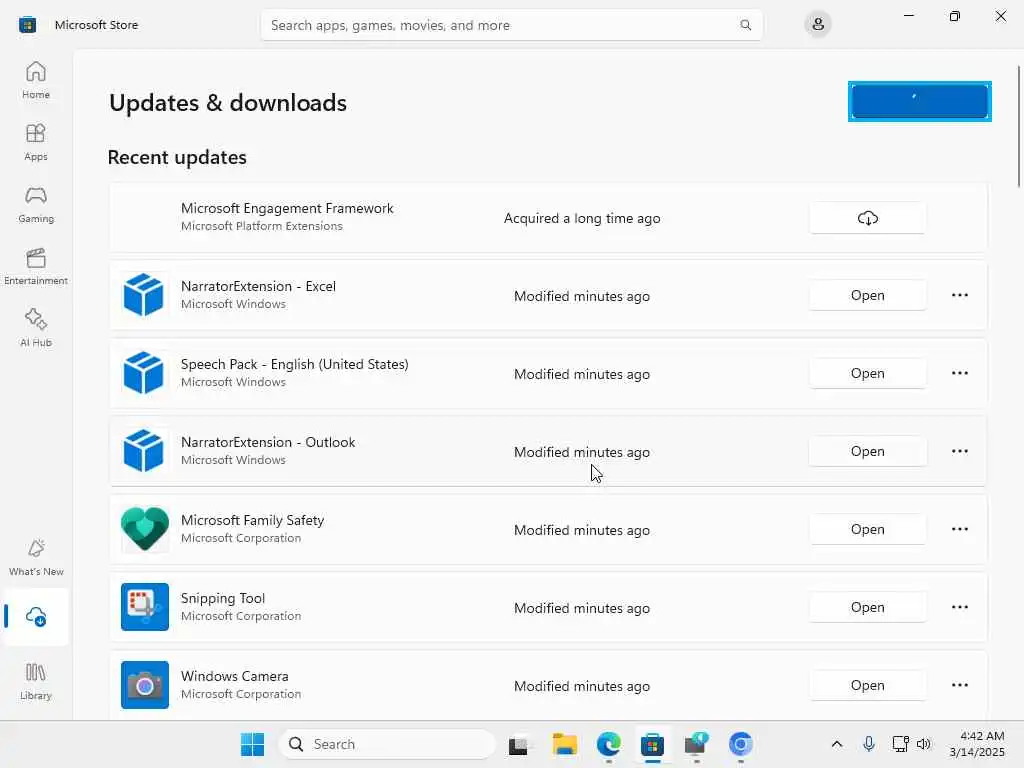Click Snipping Tool title text

click(223, 598)
